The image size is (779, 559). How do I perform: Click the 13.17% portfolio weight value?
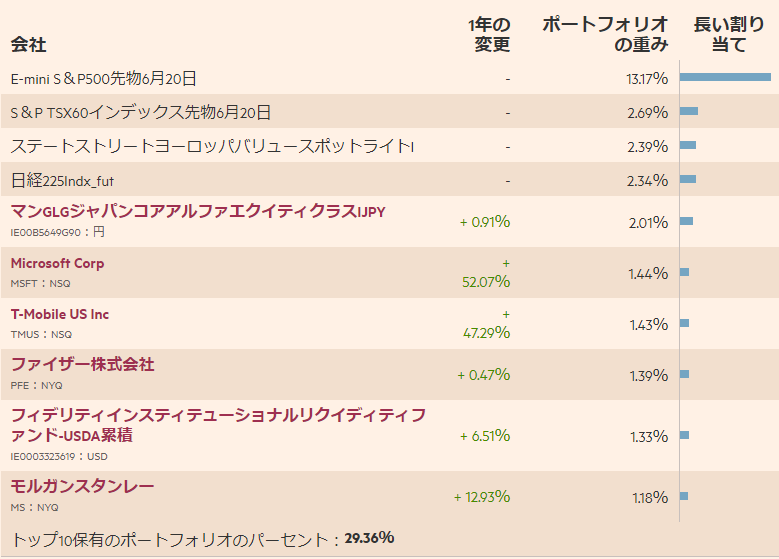(646, 79)
